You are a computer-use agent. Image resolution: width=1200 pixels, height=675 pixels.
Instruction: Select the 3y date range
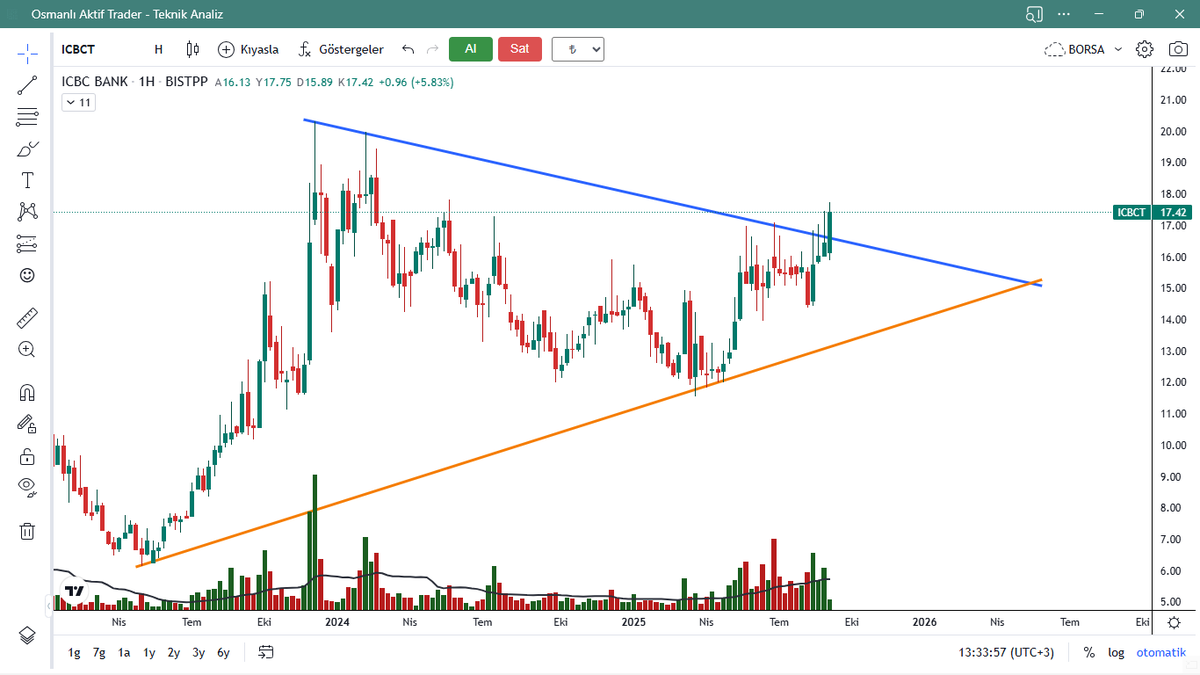[199, 652]
